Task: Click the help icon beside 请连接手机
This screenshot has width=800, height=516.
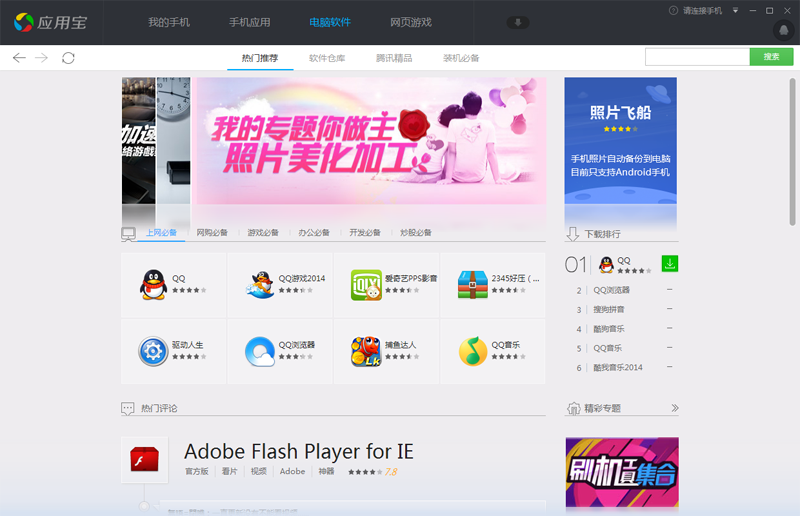Action: tap(673, 10)
